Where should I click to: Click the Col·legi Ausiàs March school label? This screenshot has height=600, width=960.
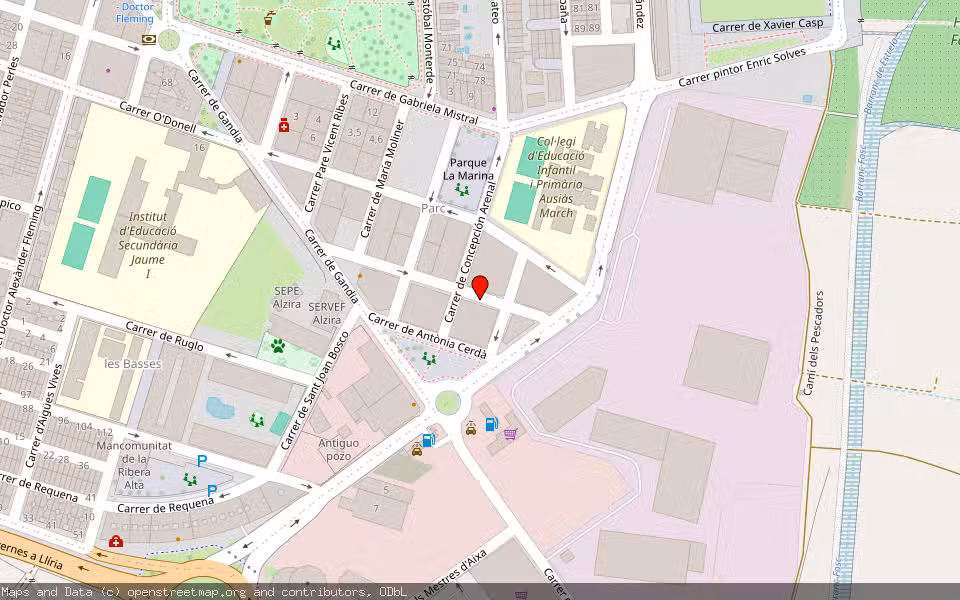click(x=555, y=177)
